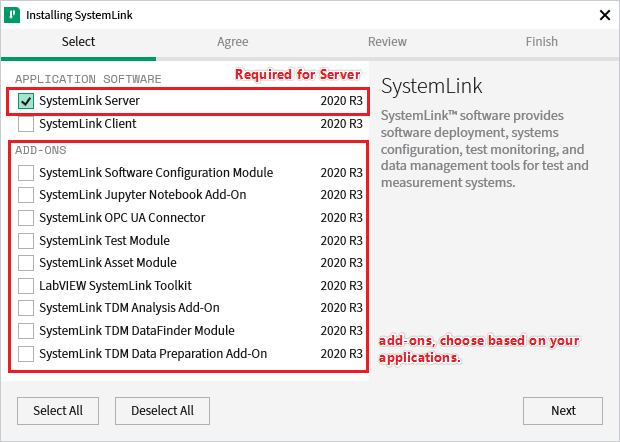Click the SystemLink Asset Module label

pos(108,263)
